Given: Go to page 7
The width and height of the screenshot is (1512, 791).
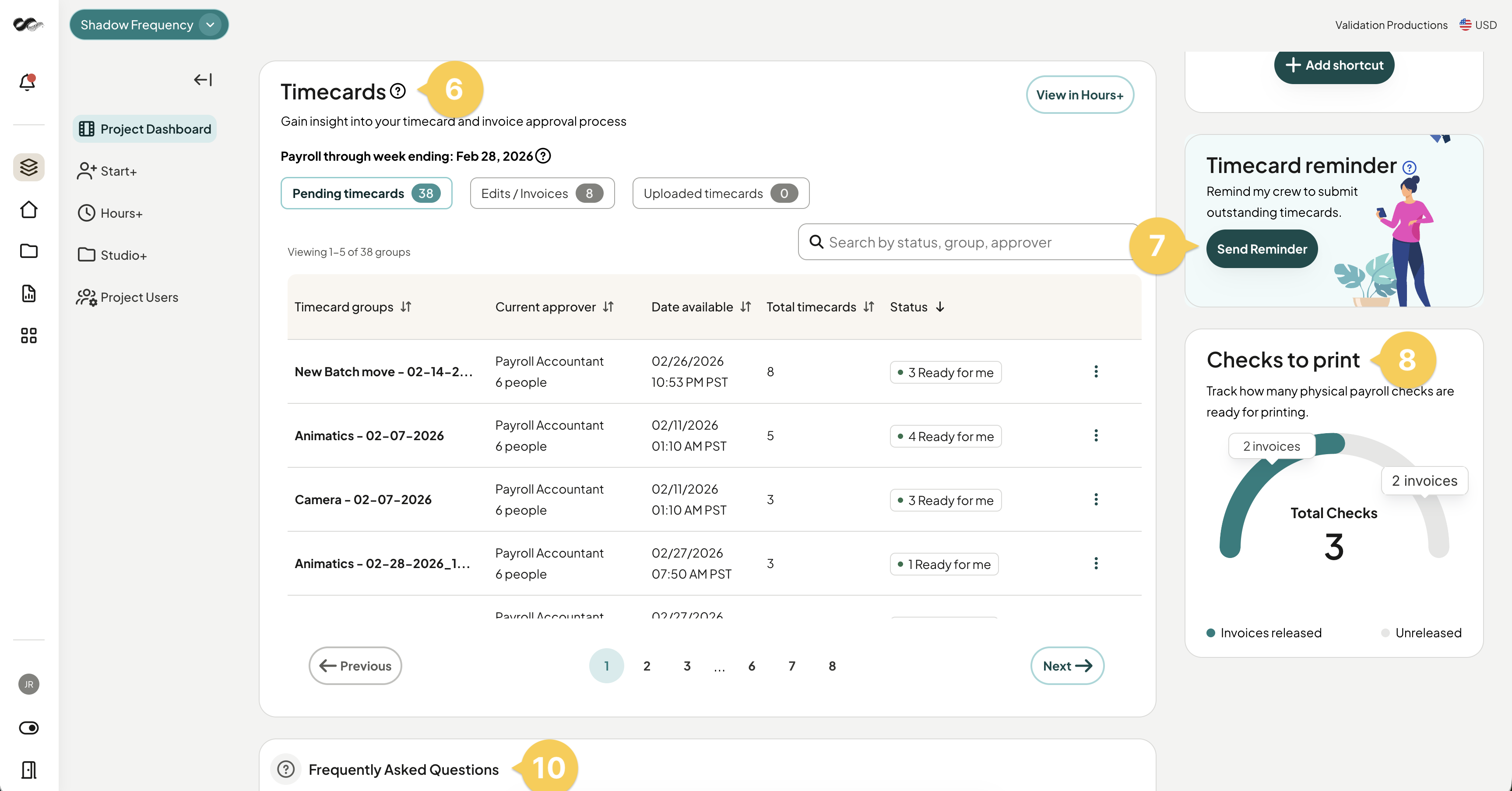Looking at the screenshot, I should 792,666.
